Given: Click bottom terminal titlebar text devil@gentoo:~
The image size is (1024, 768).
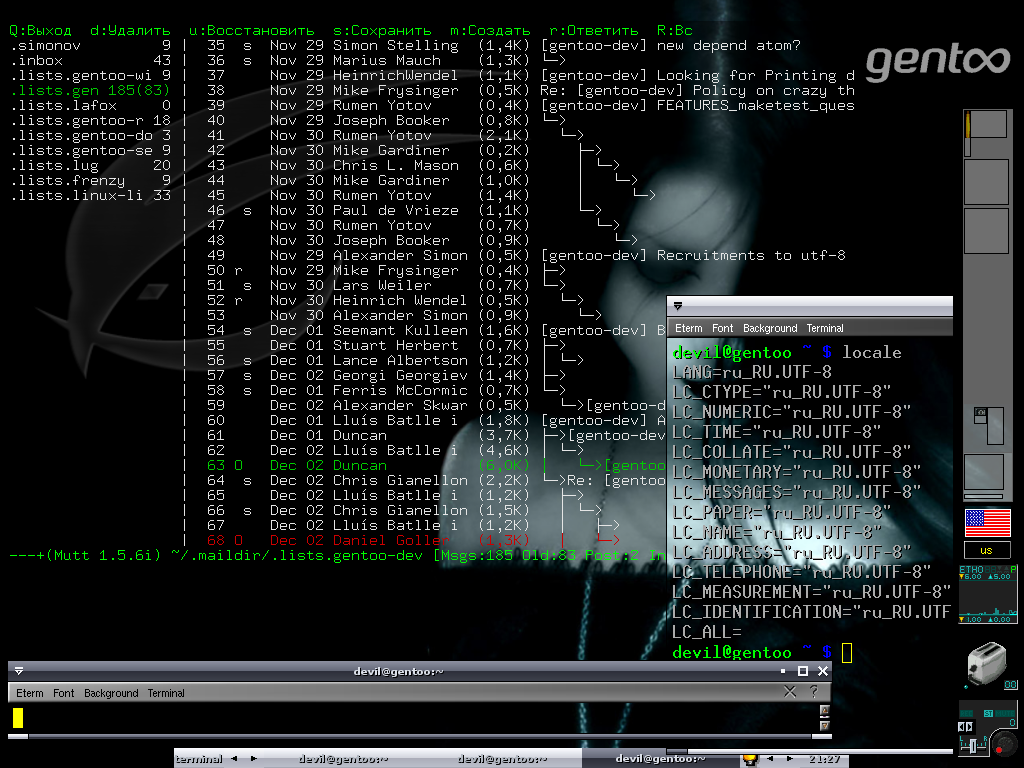Looking at the screenshot, I should [398, 671].
